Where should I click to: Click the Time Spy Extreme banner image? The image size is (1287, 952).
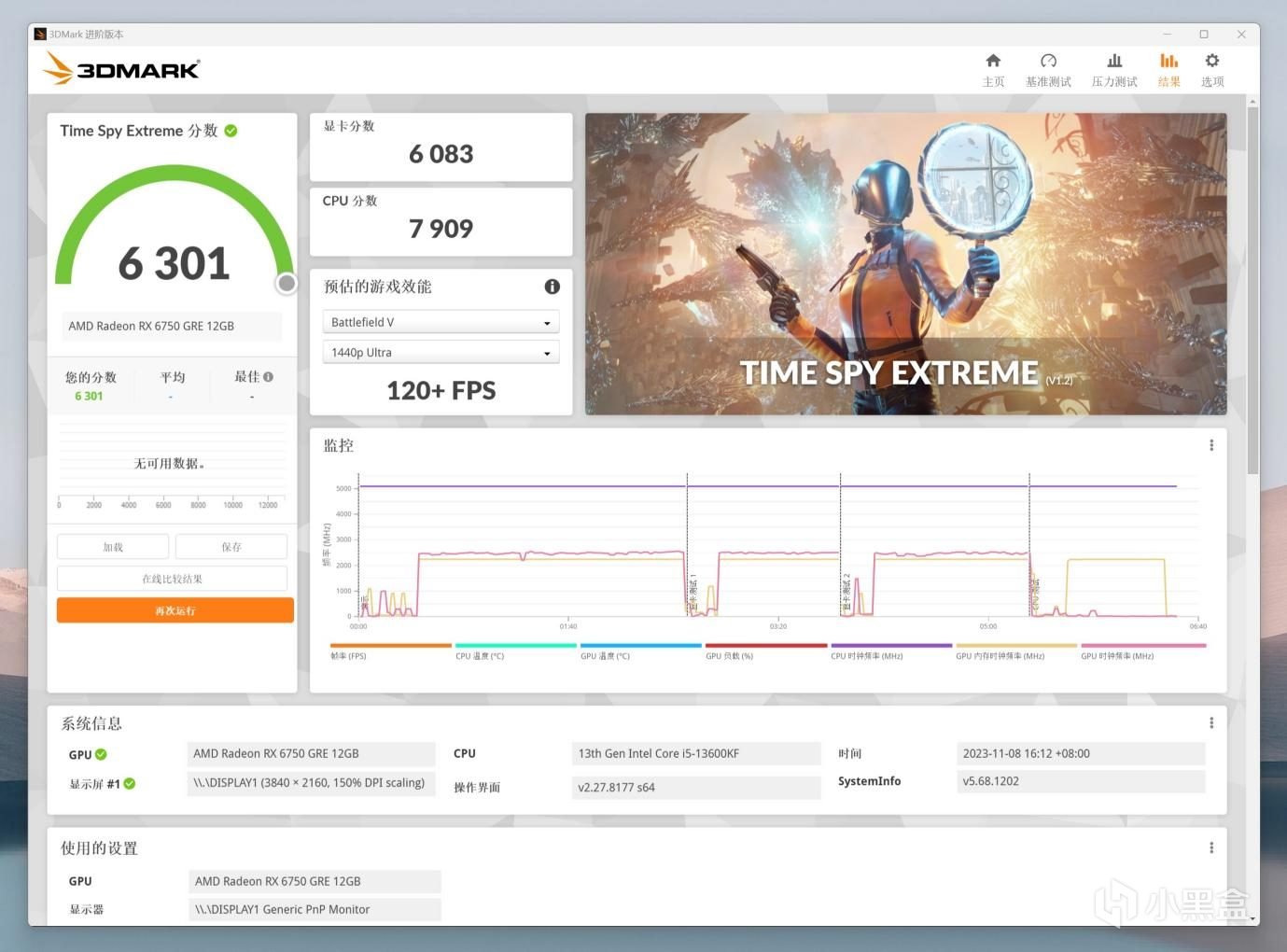coord(905,264)
